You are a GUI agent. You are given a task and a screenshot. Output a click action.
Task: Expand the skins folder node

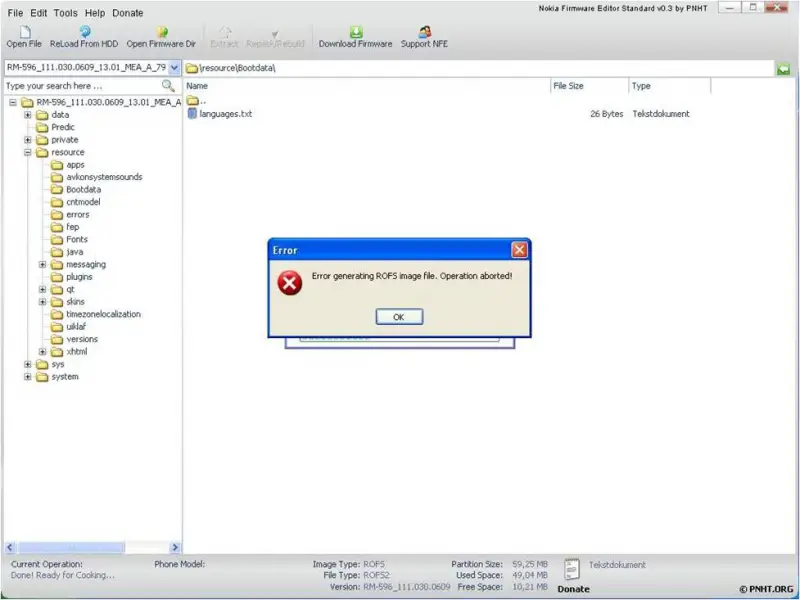pyautogui.click(x=43, y=302)
